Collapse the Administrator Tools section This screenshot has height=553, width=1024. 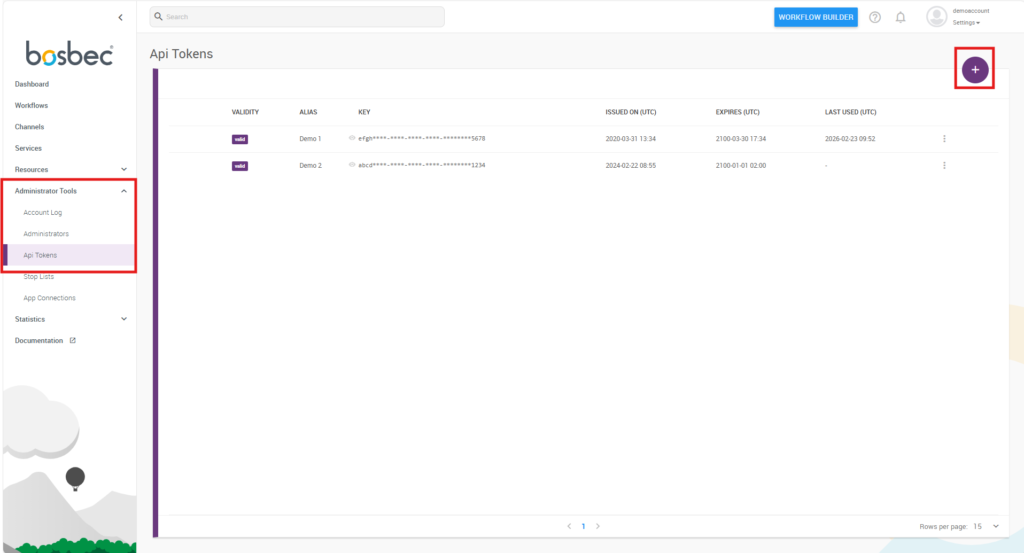(124, 191)
